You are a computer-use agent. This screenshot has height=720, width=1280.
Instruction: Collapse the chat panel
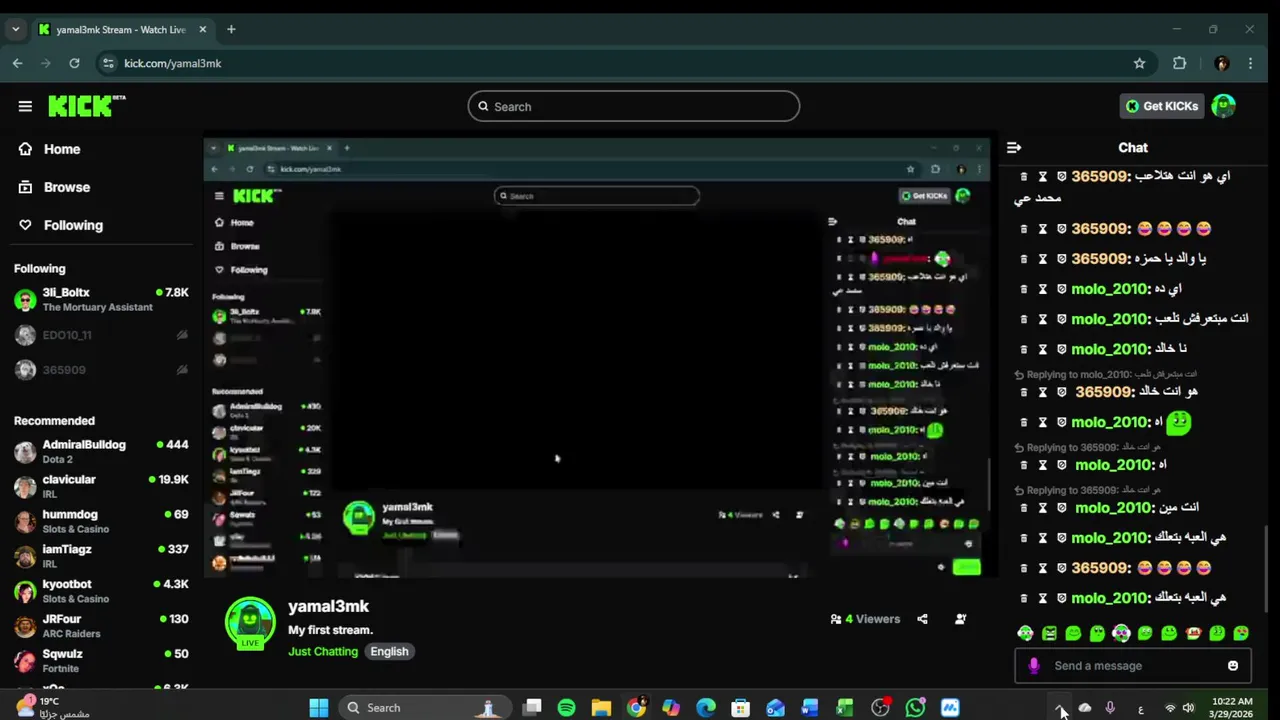click(1014, 147)
